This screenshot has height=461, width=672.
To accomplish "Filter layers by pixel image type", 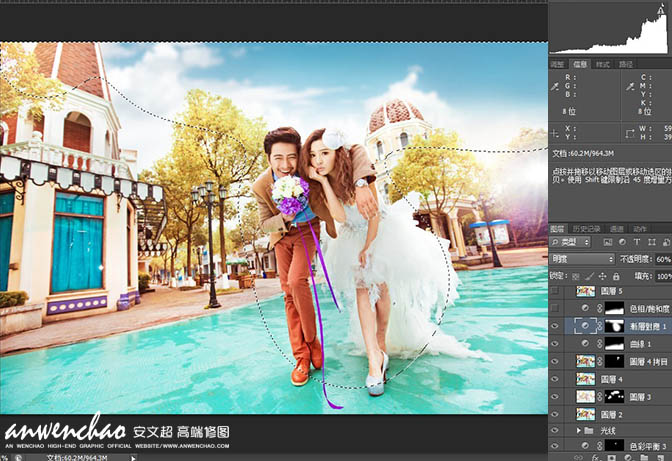I will [608, 242].
